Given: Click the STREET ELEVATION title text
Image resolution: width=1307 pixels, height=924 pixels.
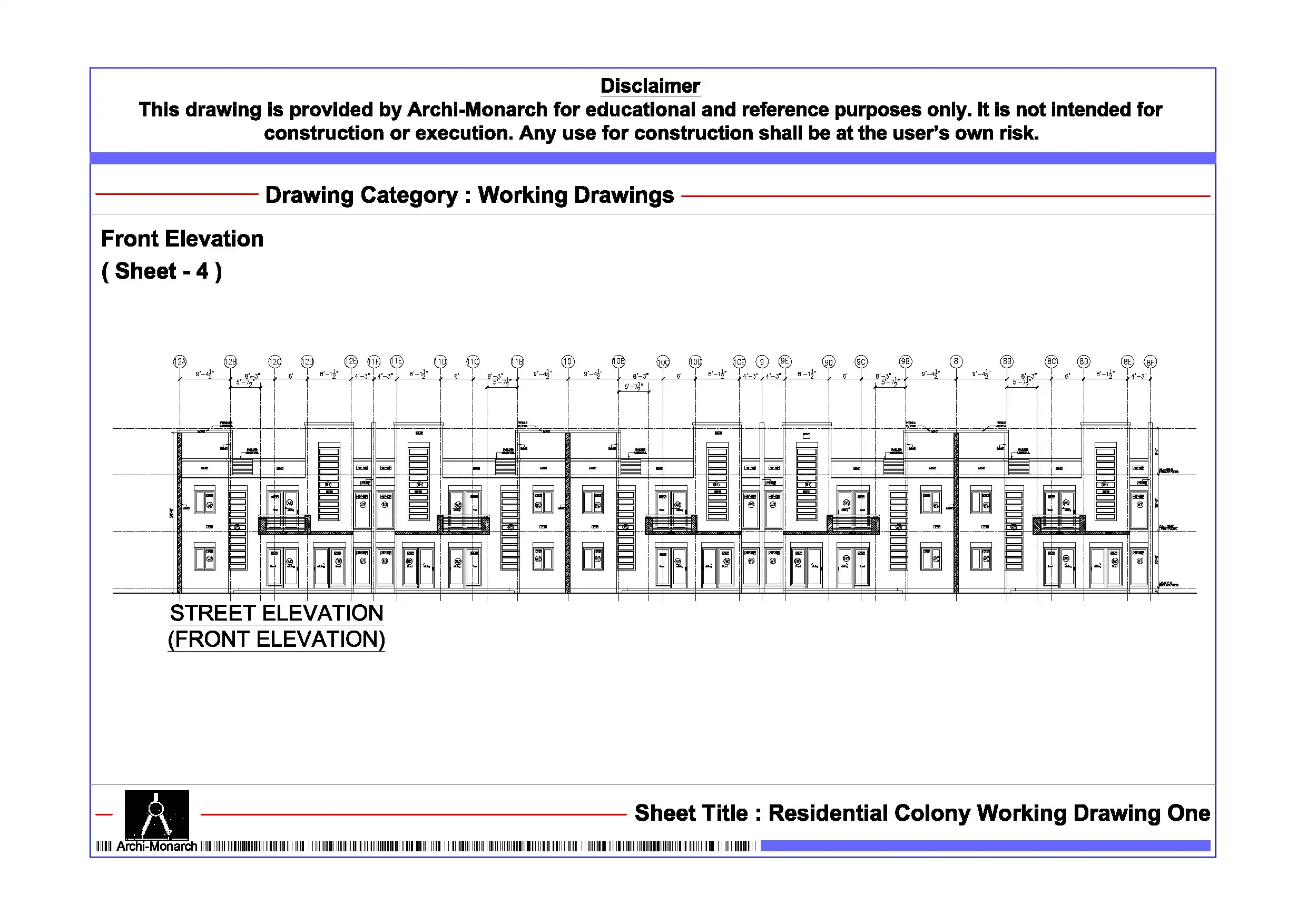Looking at the screenshot, I should pos(277,613).
